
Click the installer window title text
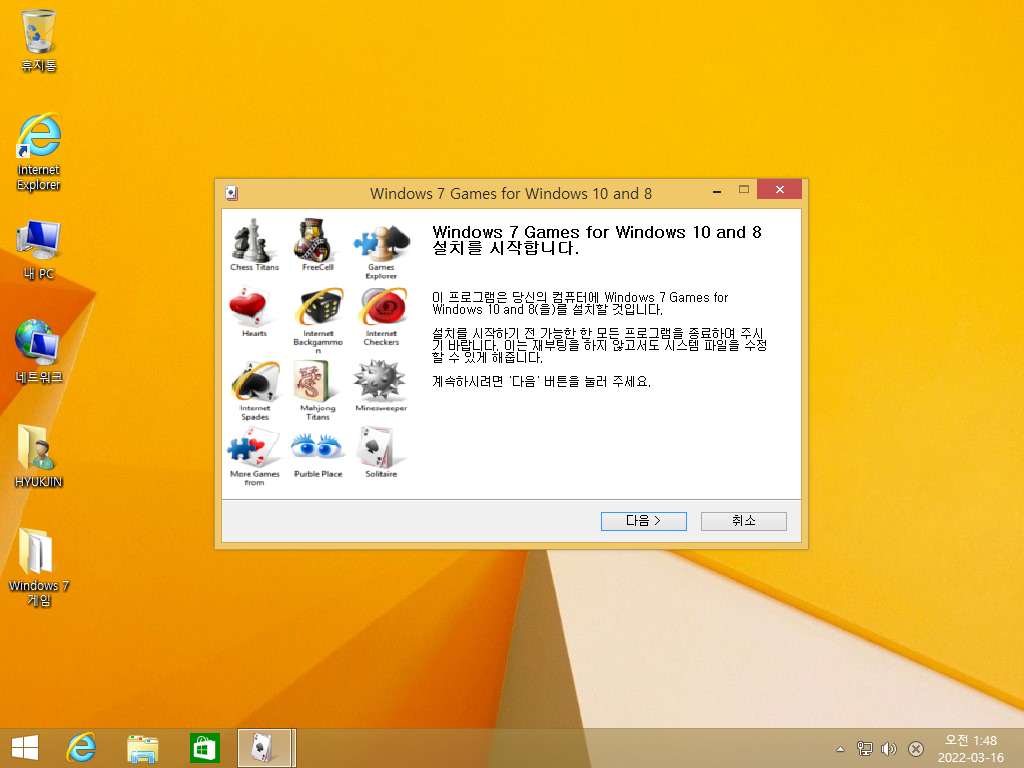pos(511,193)
